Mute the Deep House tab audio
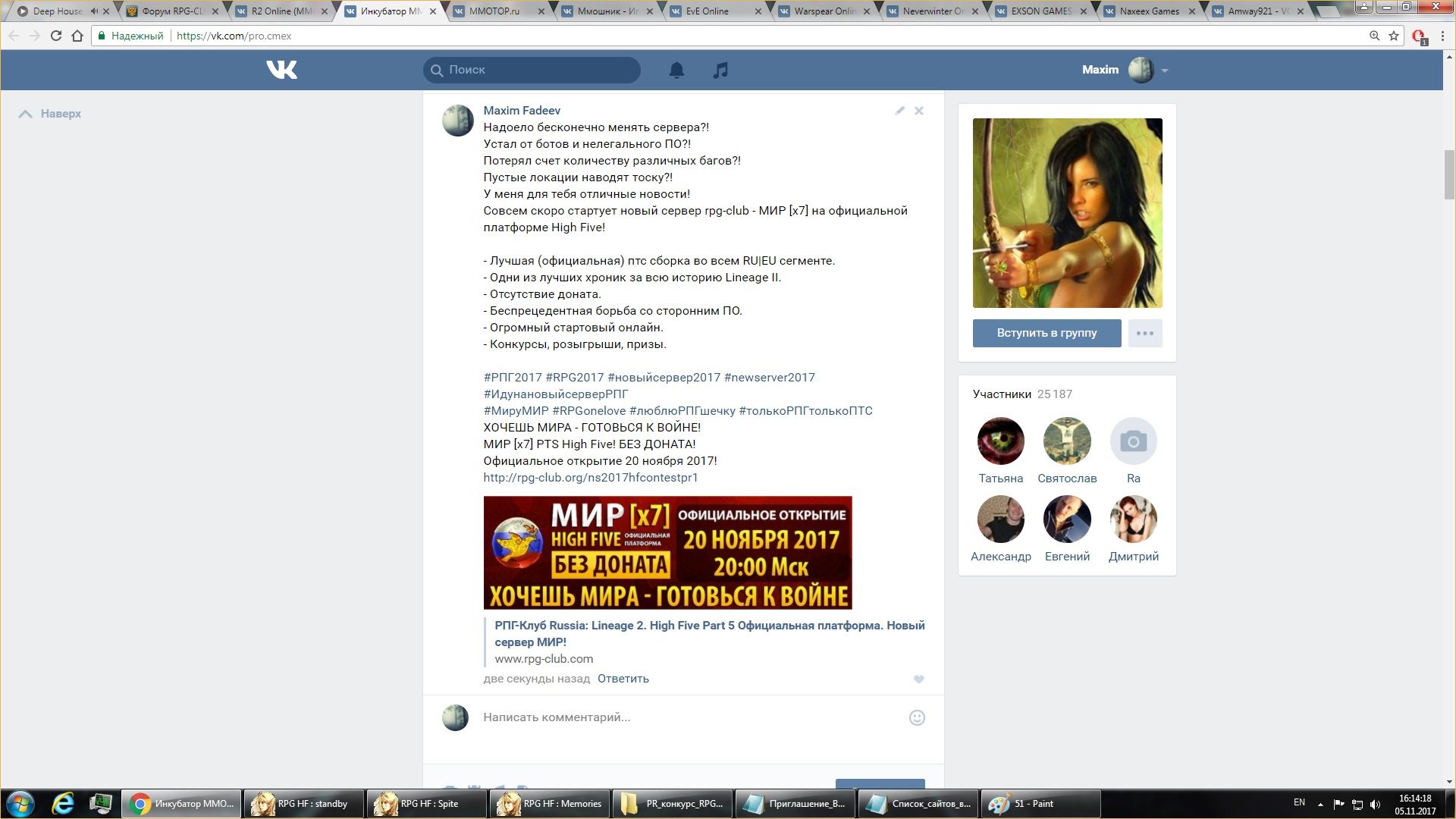The width and height of the screenshot is (1456, 819). coord(94,11)
